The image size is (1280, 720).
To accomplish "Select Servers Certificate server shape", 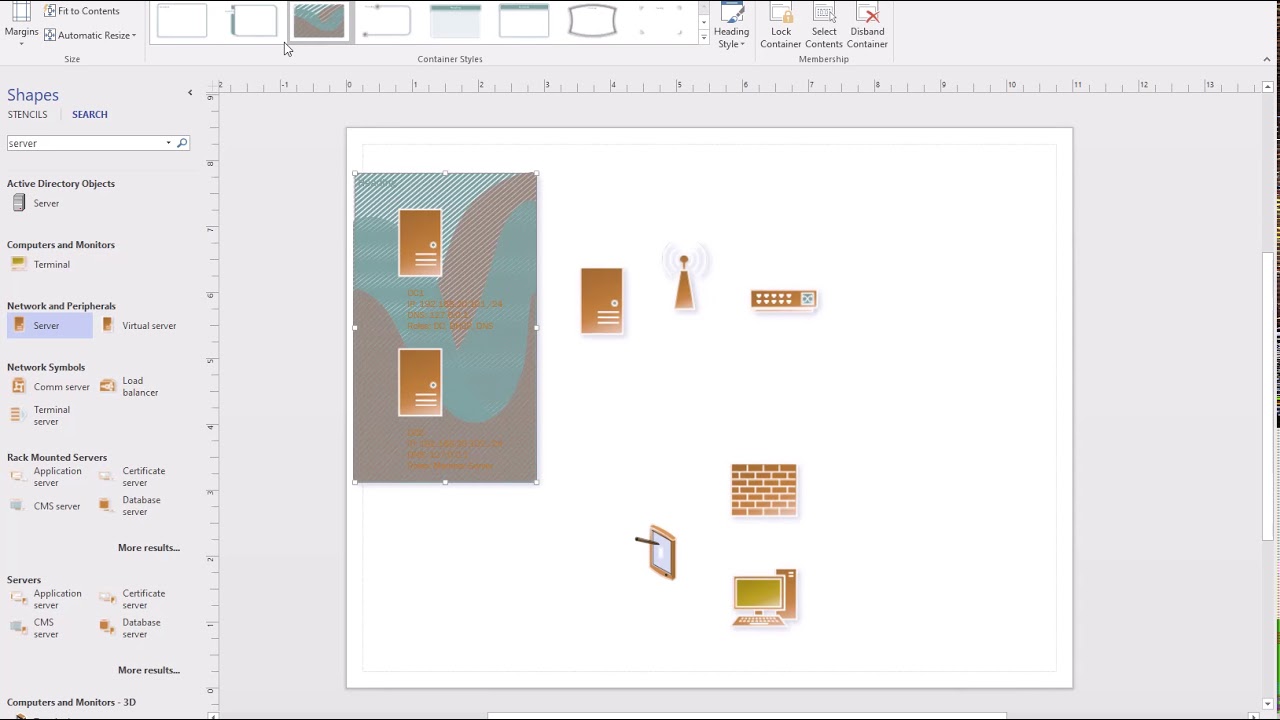I will 133,599.
